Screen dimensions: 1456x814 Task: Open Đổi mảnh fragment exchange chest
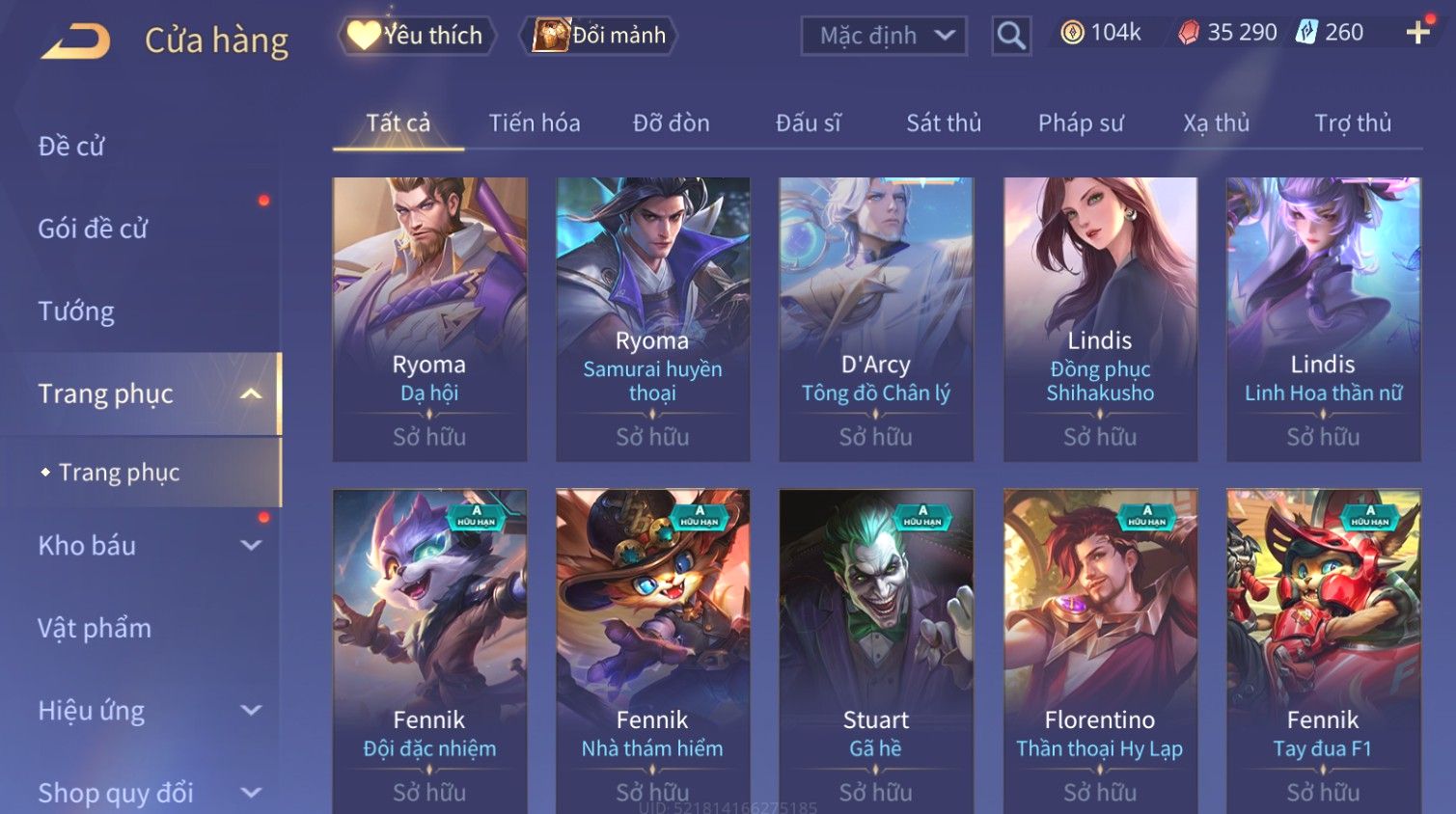coord(598,36)
